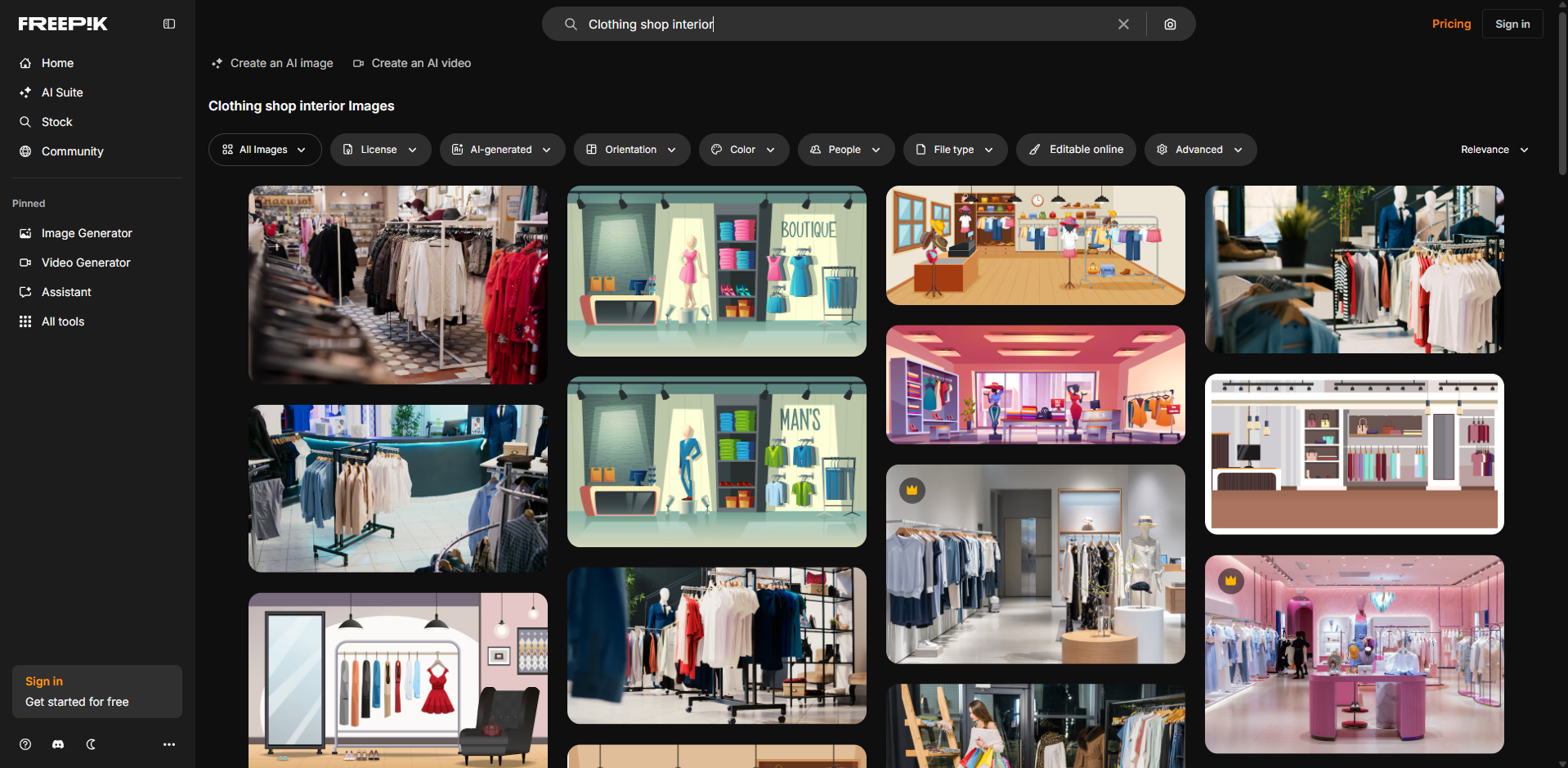Screen dimensions: 1568x768
Task: Open the Discord community icon
Action: (57, 744)
